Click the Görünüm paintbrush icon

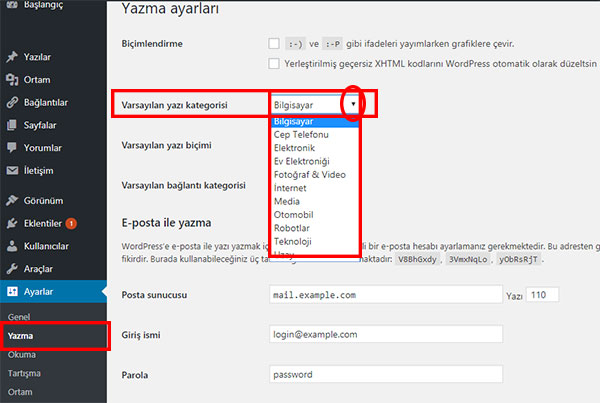(12, 201)
